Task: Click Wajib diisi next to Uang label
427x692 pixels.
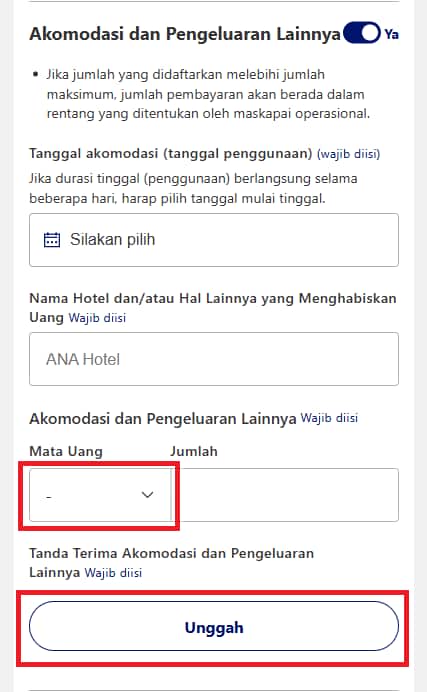Action: click(97, 318)
